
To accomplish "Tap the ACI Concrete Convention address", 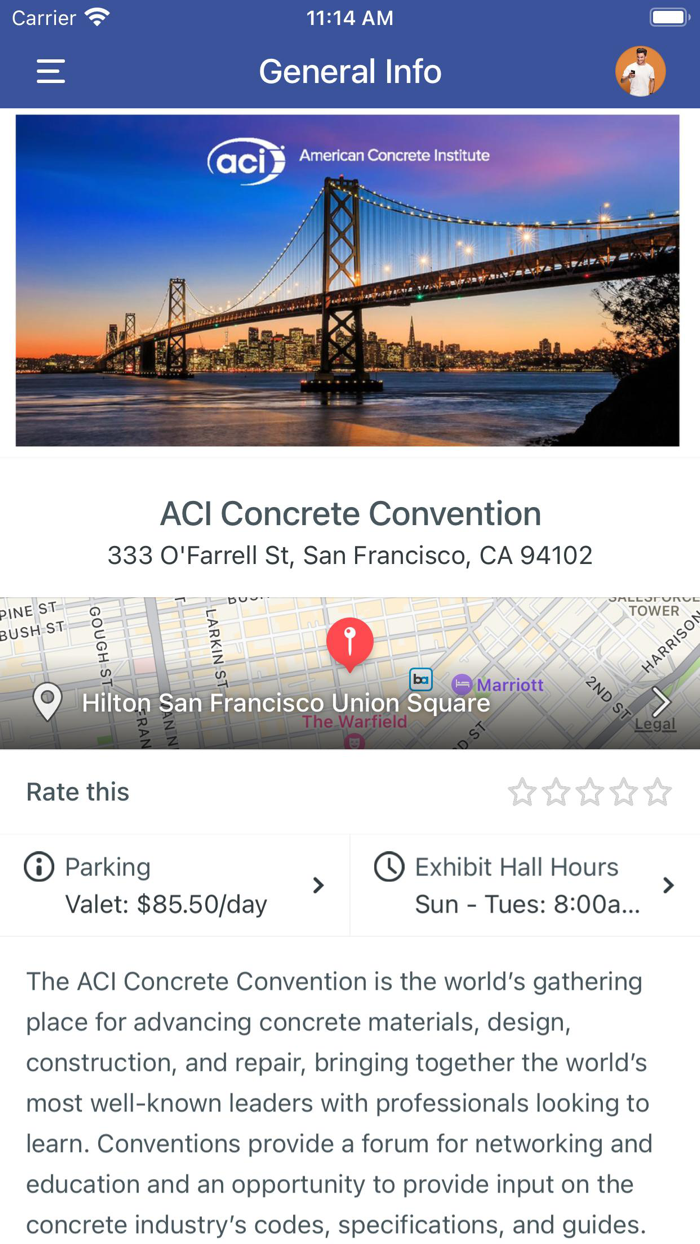I will pyautogui.click(x=350, y=555).
